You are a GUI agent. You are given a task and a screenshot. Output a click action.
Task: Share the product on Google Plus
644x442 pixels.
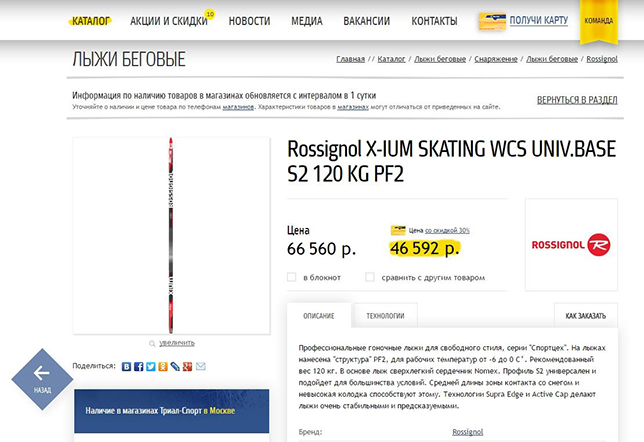[x=188, y=366]
